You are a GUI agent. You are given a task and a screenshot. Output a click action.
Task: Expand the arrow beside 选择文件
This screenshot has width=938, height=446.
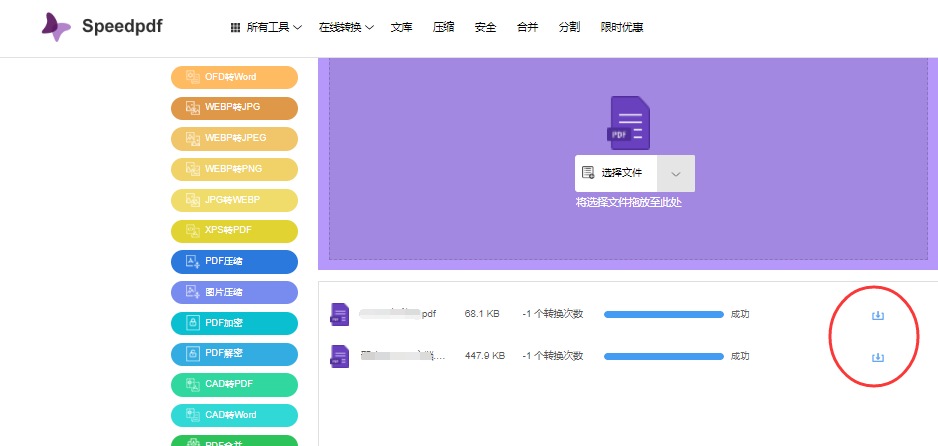pyautogui.click(x=676, y=173)
